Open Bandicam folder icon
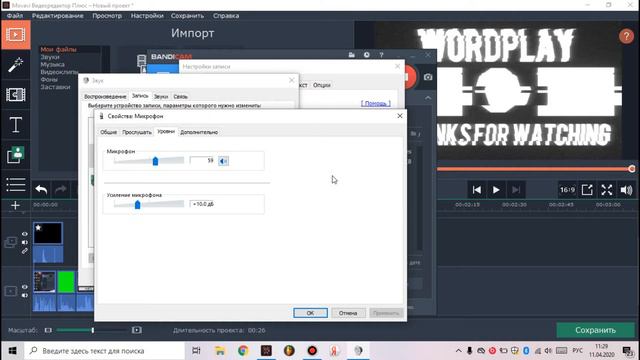This screenshot has width=640, height=360. (351, 55)
